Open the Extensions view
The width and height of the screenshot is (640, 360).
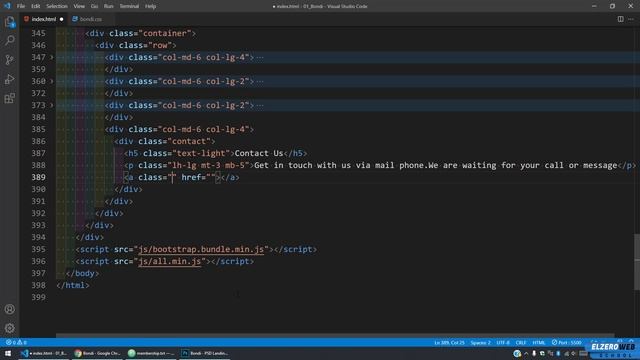tap(9, 98)
